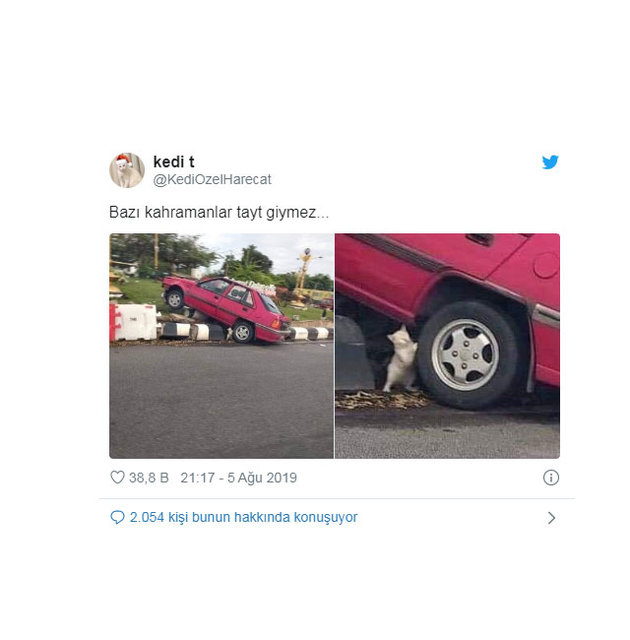The height and width of the screenshot is (640, 630).
Task: Open the right close-up photo of the wheel
Action: (447, 346)
